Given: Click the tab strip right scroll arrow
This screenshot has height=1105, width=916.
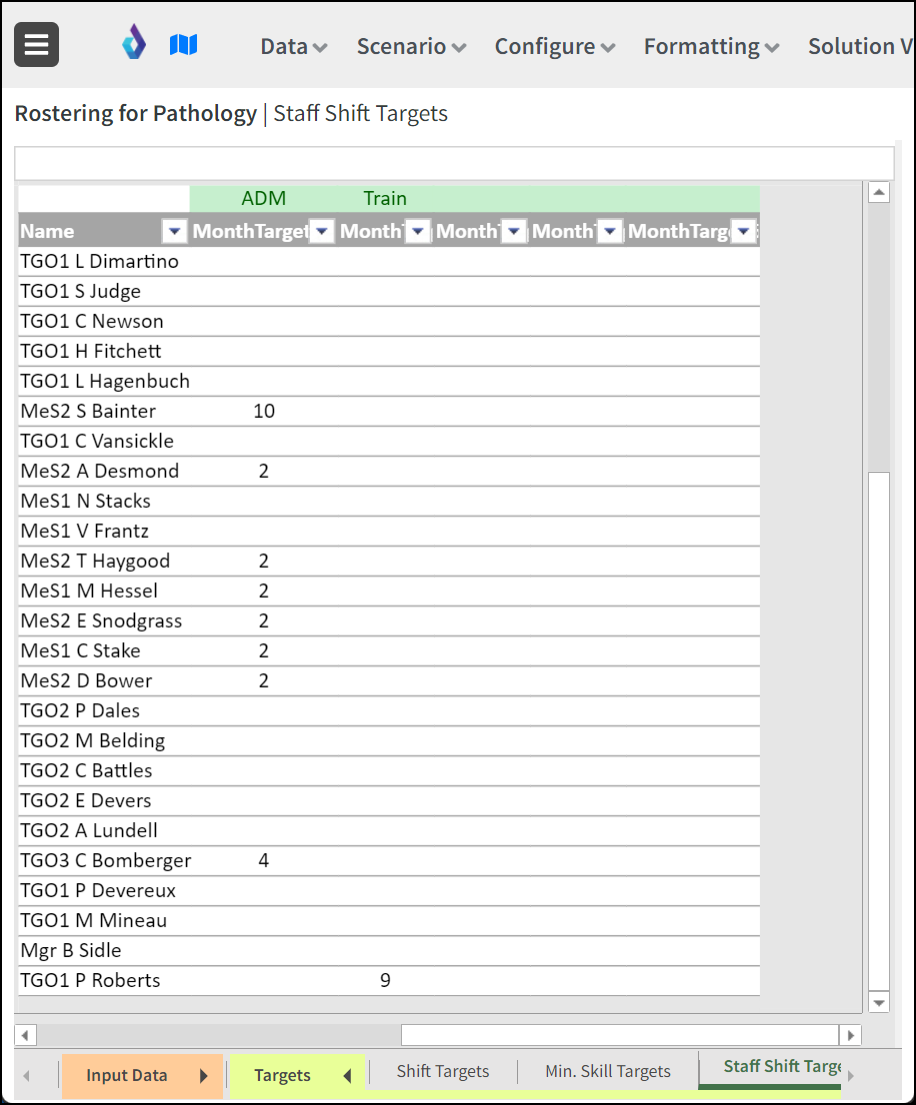Looking at the screenshot, I should click(x=850, y=1075).
